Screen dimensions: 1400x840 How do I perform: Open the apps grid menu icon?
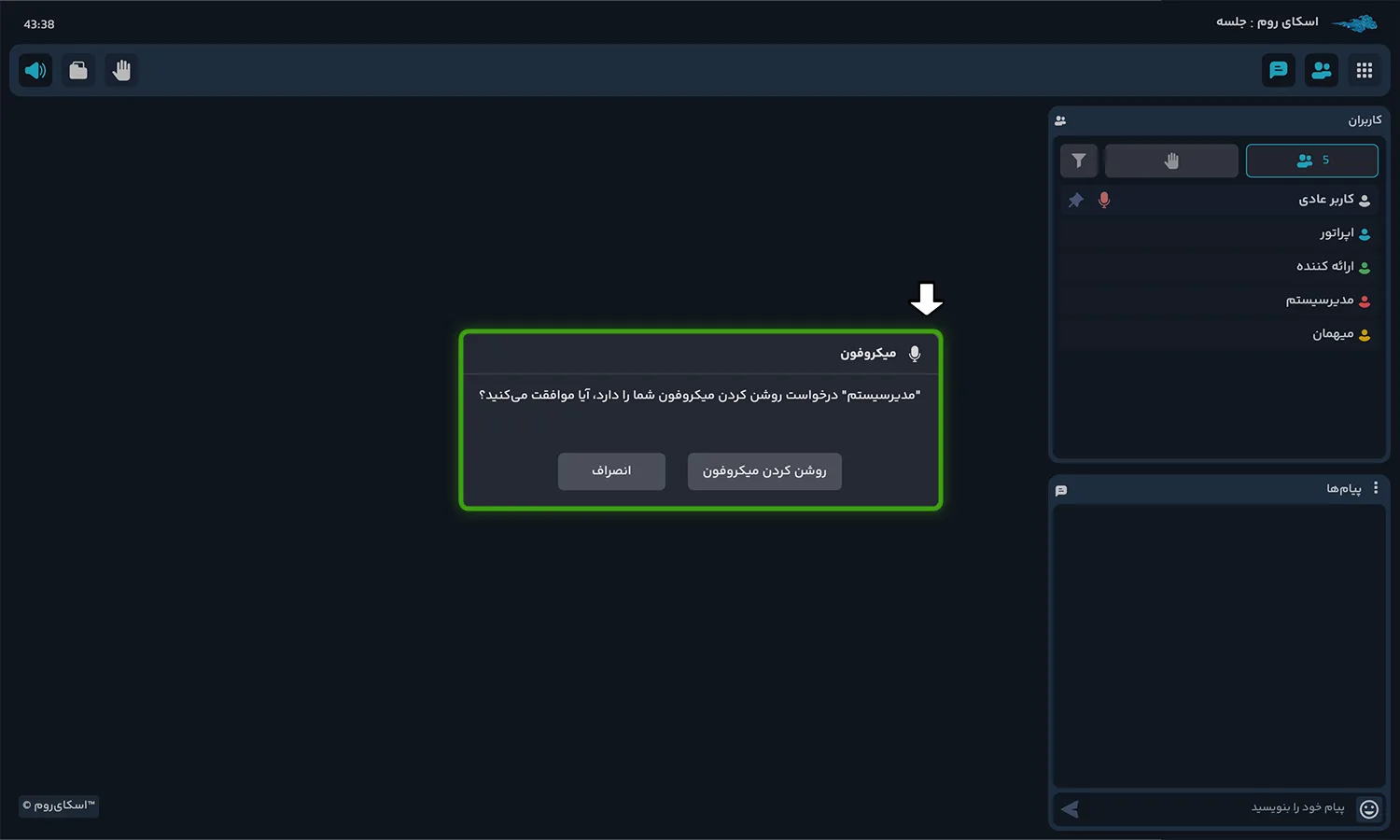1365,70
